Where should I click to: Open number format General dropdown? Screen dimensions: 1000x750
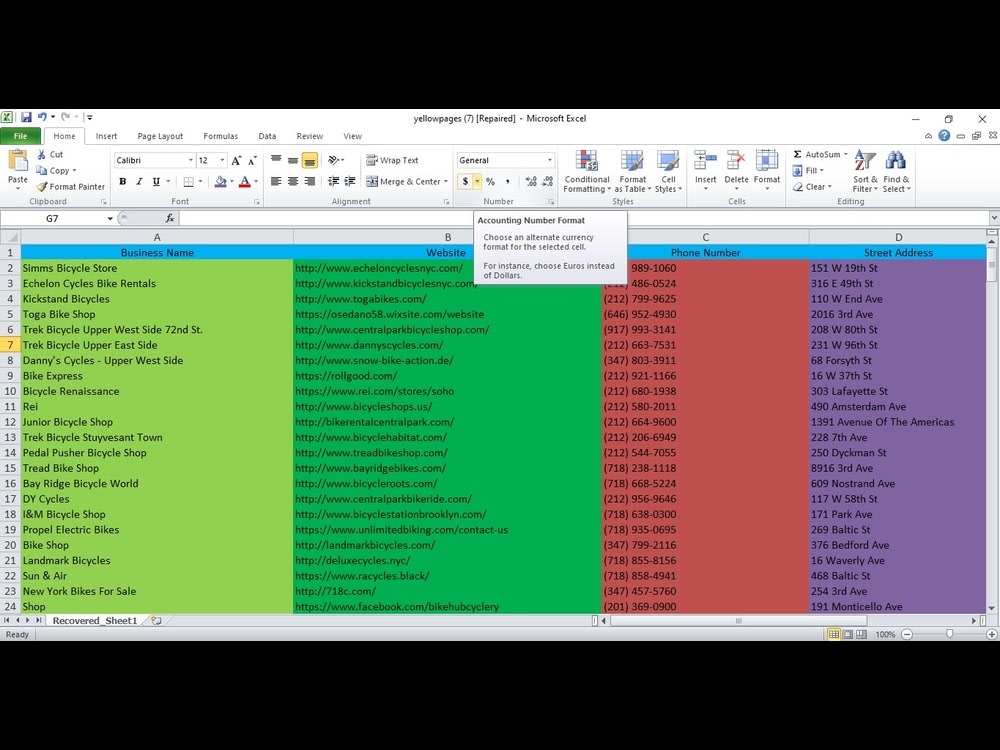(550, 160)
